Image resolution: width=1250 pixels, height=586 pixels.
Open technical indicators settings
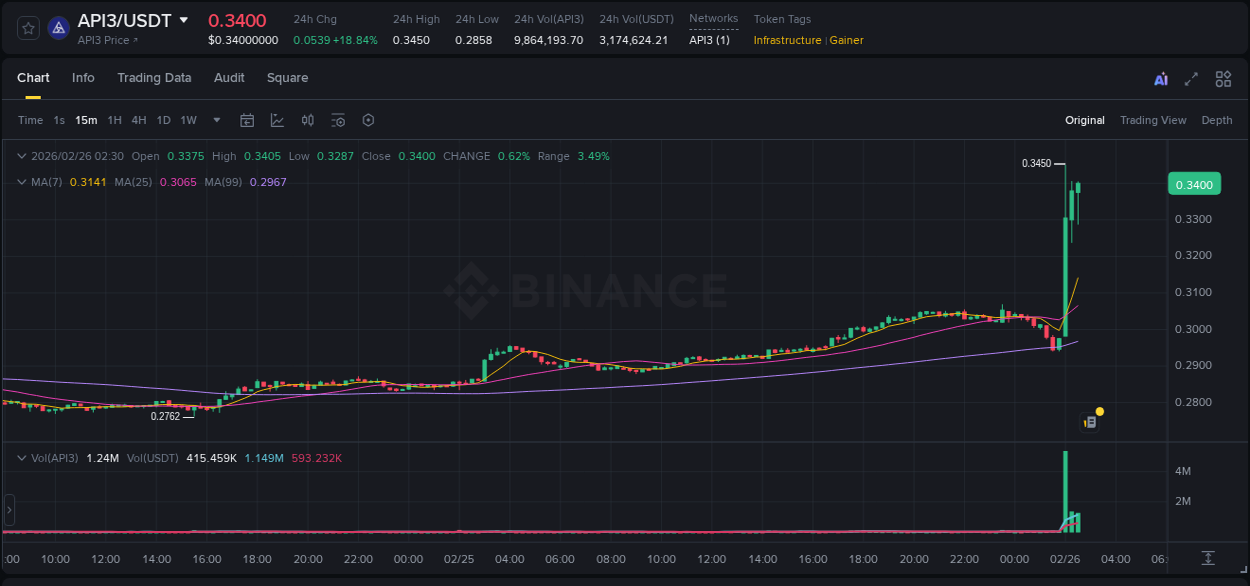338,120
